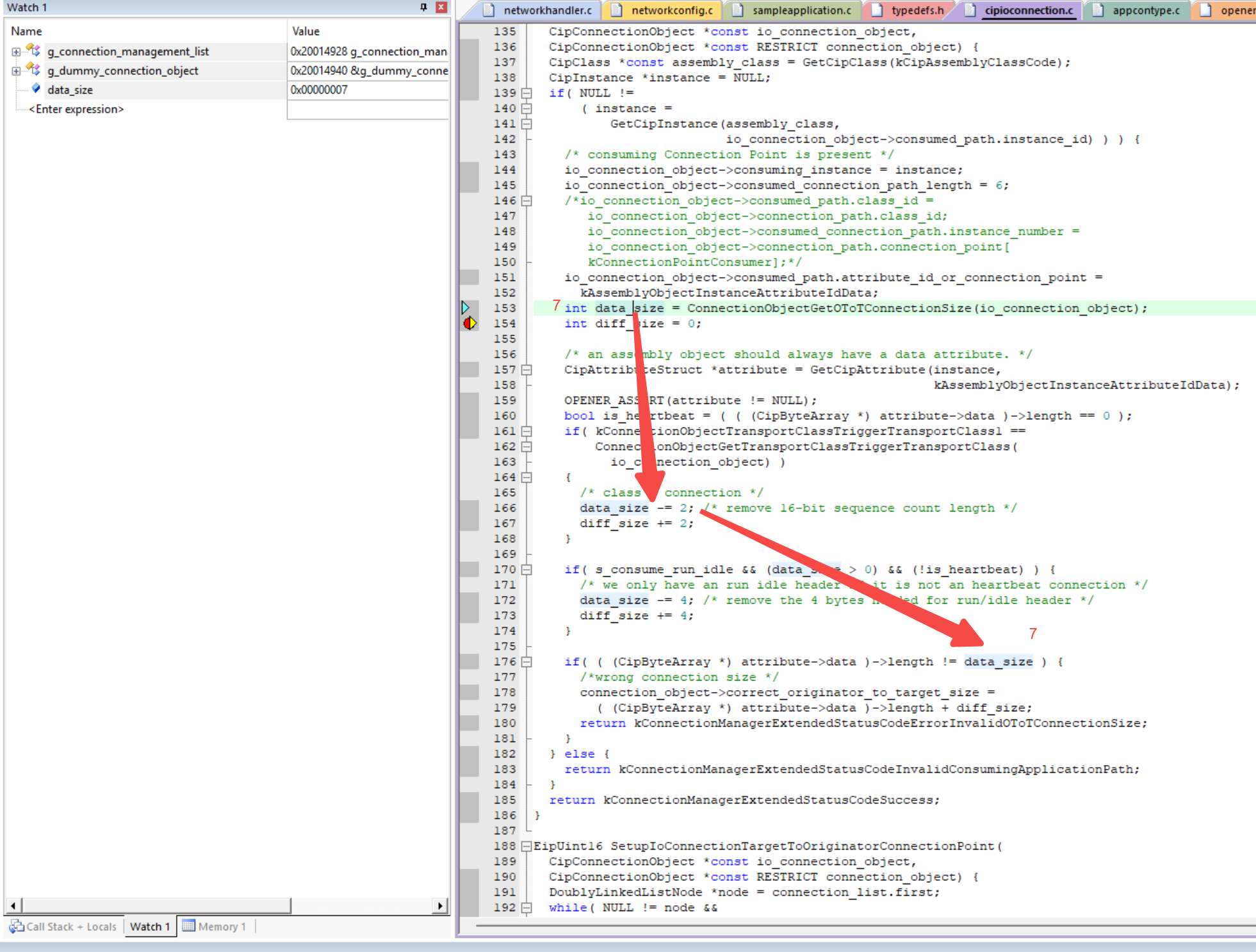Click the watch panel horizontal scrollbar right arrow
1256x952 pixels.
(439, 905)
